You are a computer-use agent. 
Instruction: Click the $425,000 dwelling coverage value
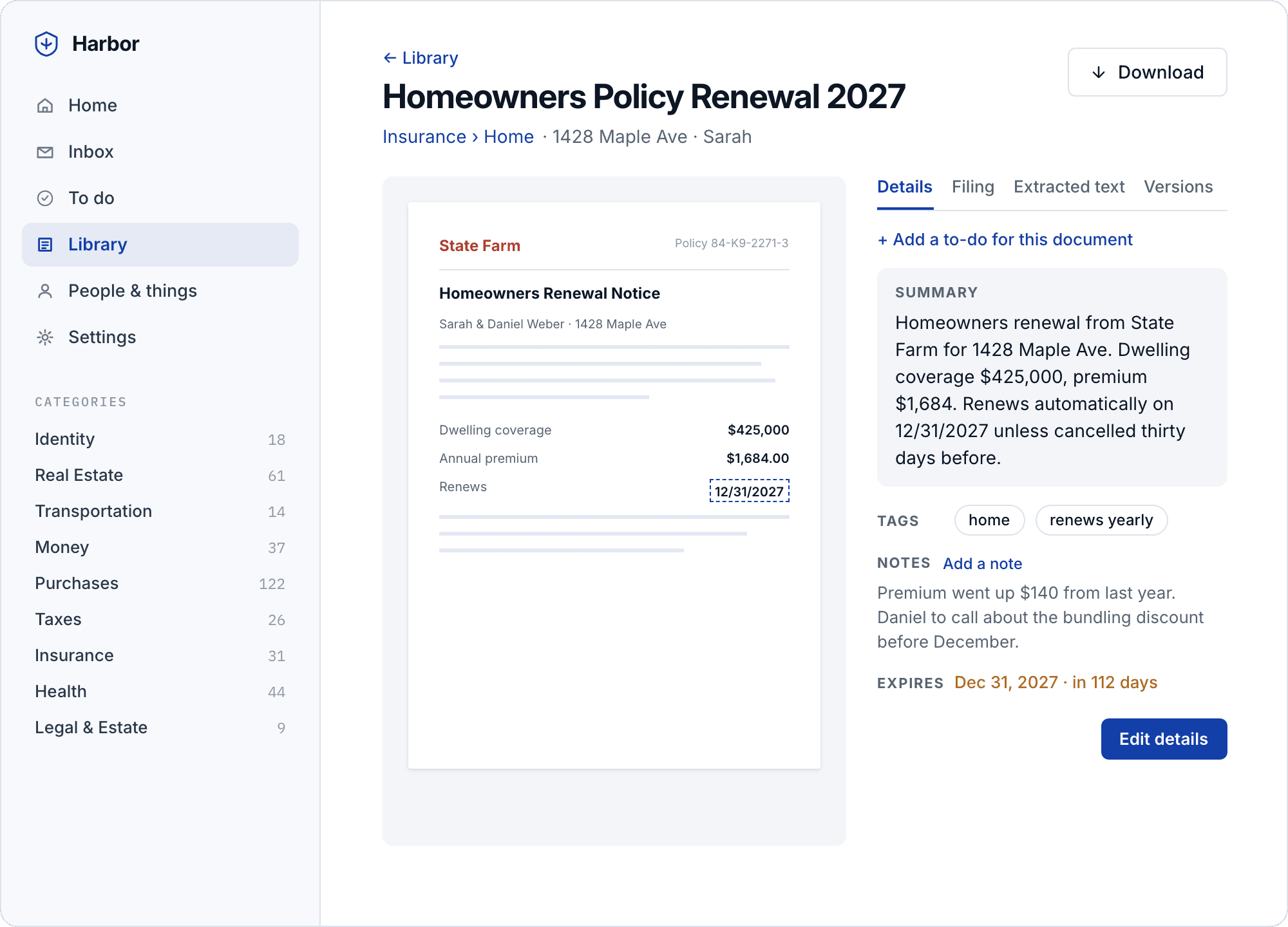[759, 430]
